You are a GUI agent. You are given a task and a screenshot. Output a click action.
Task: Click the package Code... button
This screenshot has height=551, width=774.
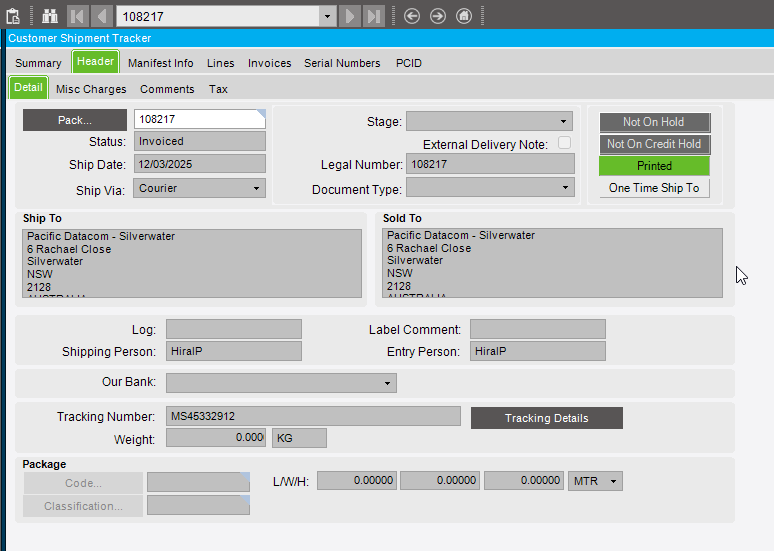click(x=83, y=483)
